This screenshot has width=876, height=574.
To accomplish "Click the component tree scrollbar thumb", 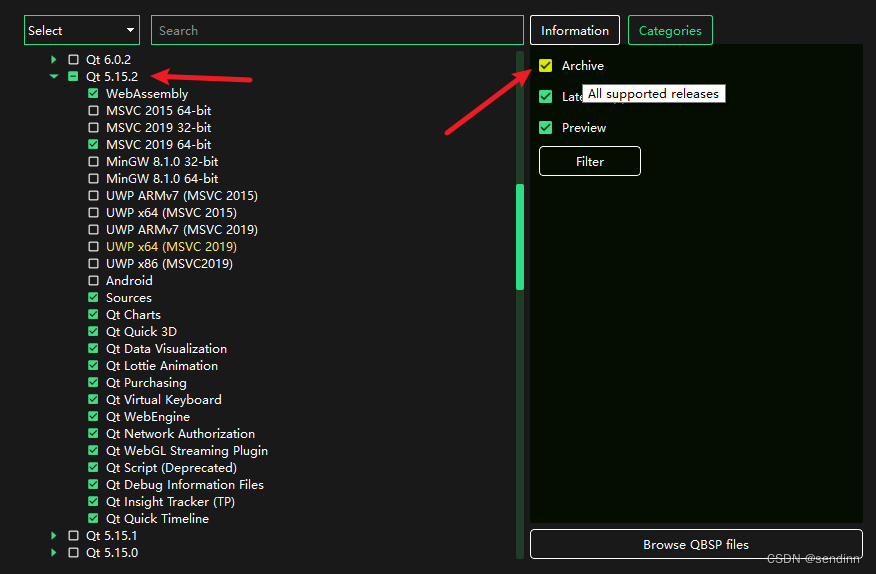I will tap(520, 236).
